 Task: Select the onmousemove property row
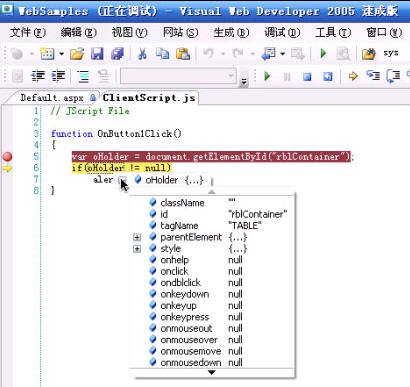point(212,351)
